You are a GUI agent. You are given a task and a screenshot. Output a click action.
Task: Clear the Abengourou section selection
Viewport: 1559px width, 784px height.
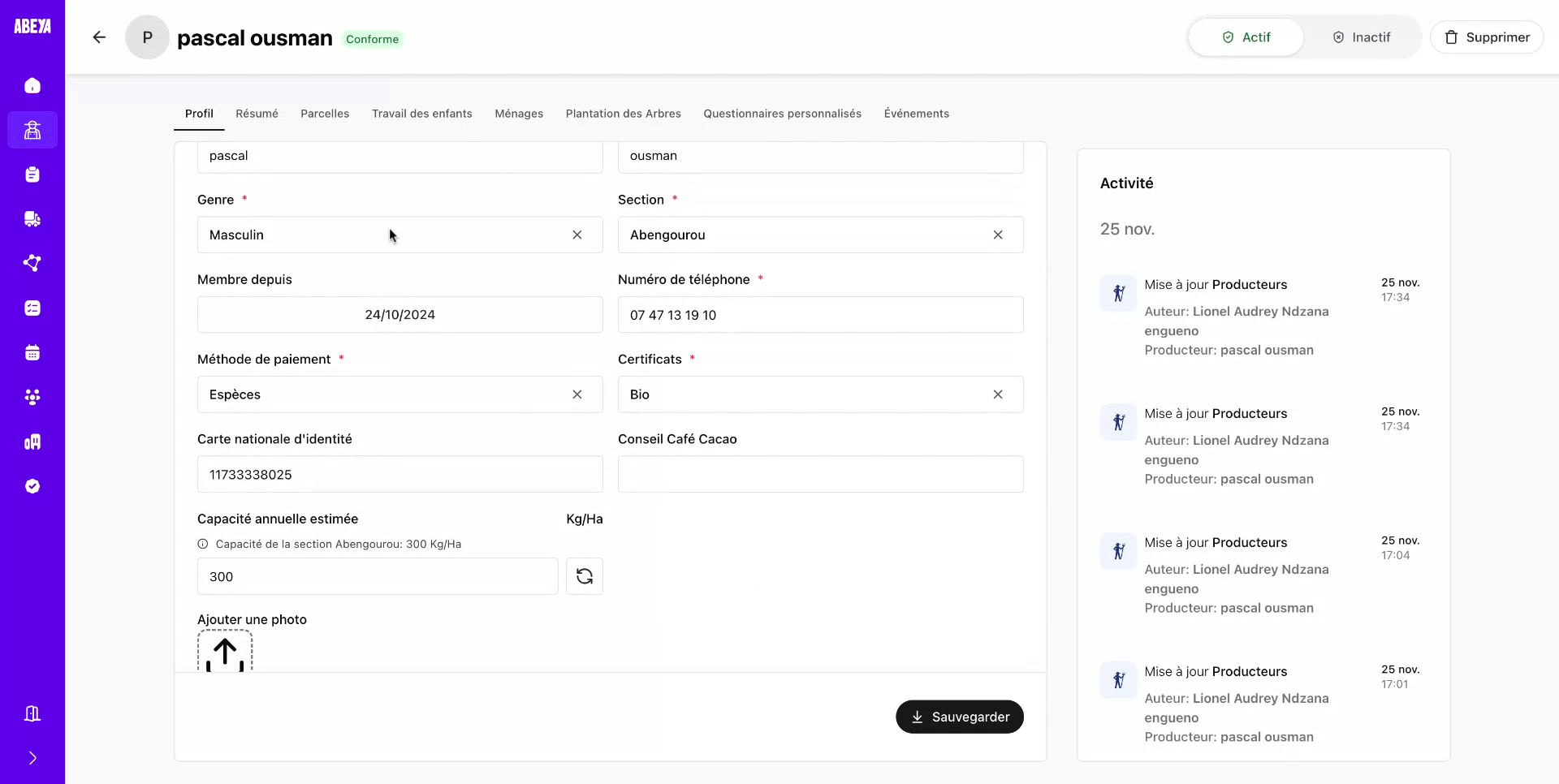tap(998, 235)
